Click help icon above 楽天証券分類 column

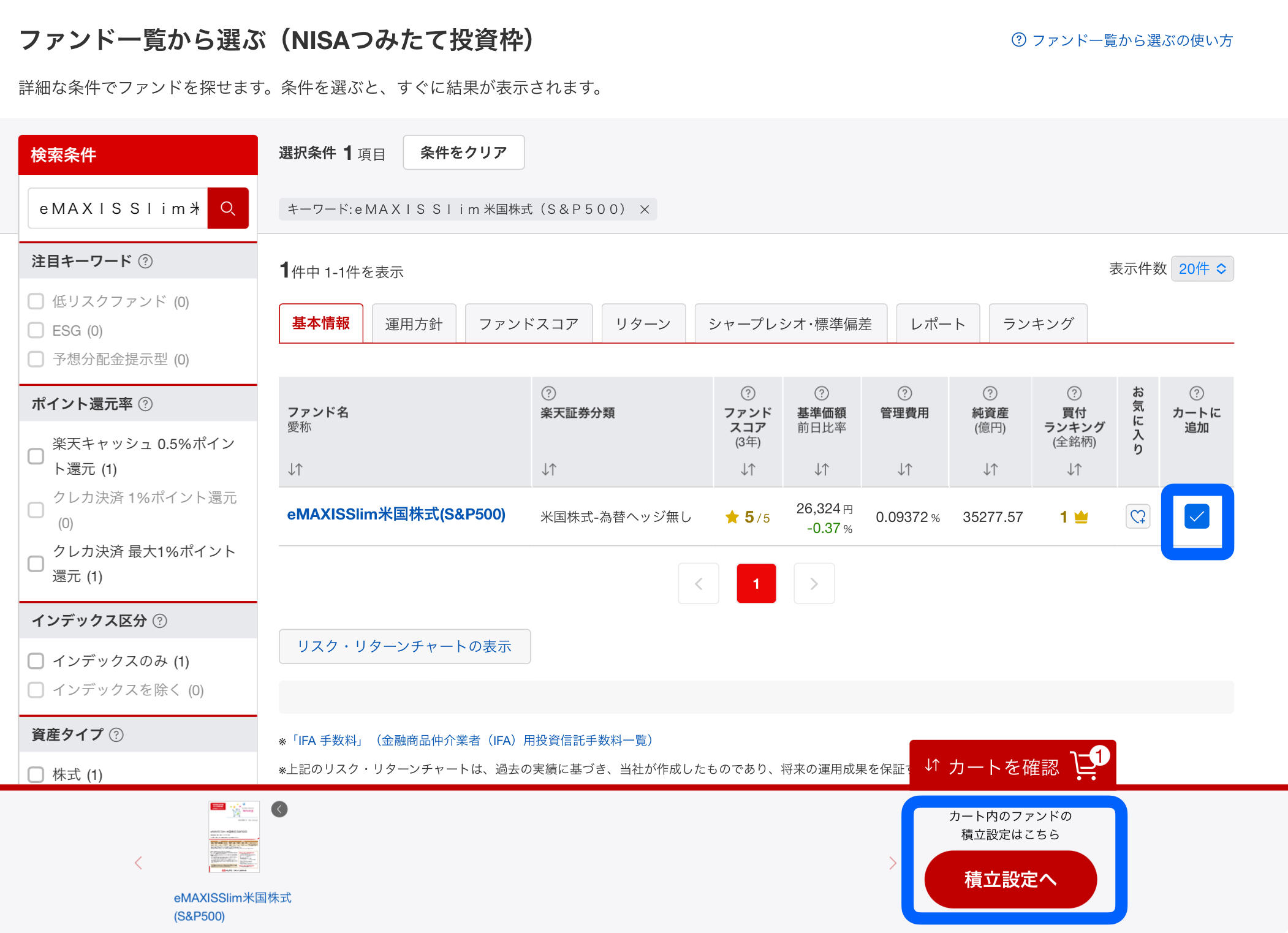pos(549,393)
